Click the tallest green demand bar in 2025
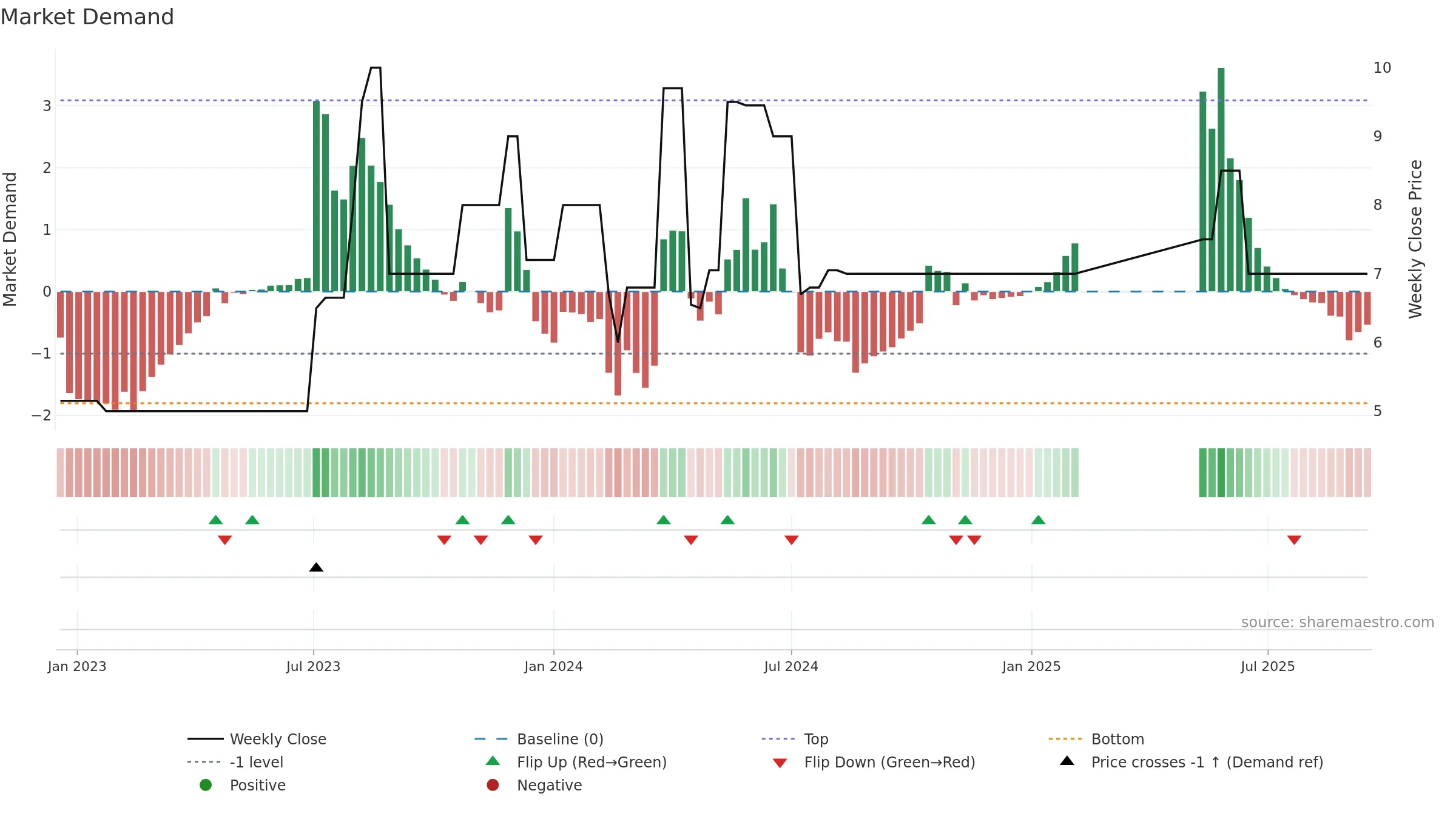This screenshot has height=819, width=1456. [x=1221, y=180]
